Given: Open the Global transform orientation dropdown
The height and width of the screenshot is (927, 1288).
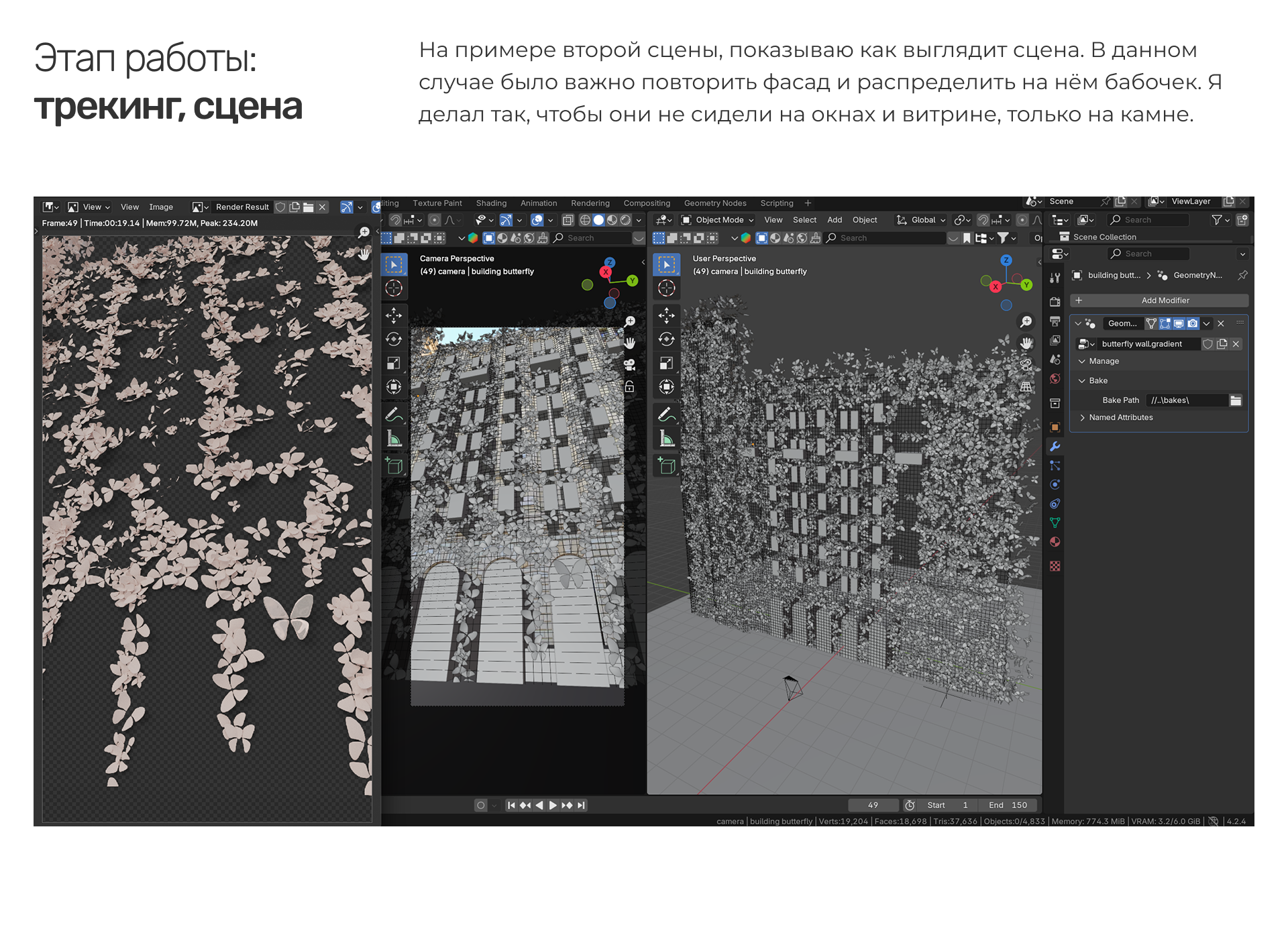Looking at the screenshot, I should click(922, 220).
